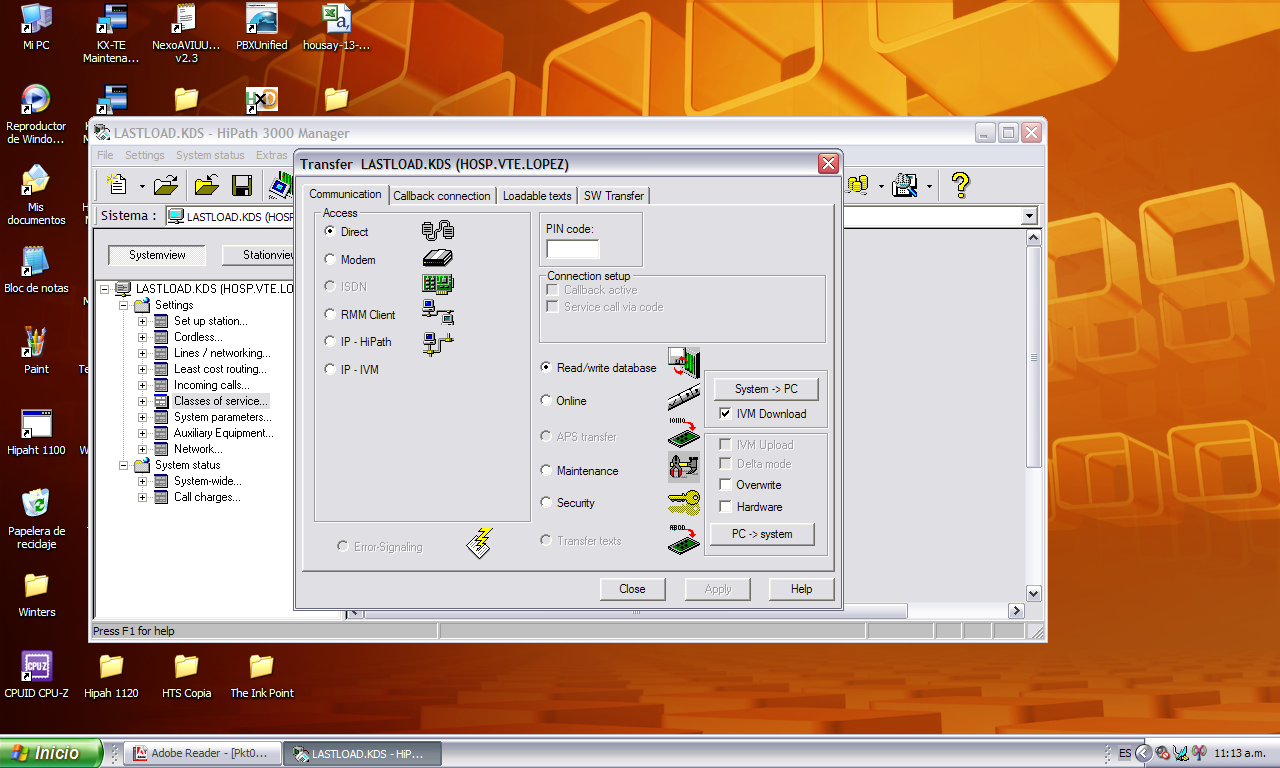Open the Sistema combo box dropdown
Image resolution: width=1280 pixels, height=768 pixels.
(x=1029, y=216)
